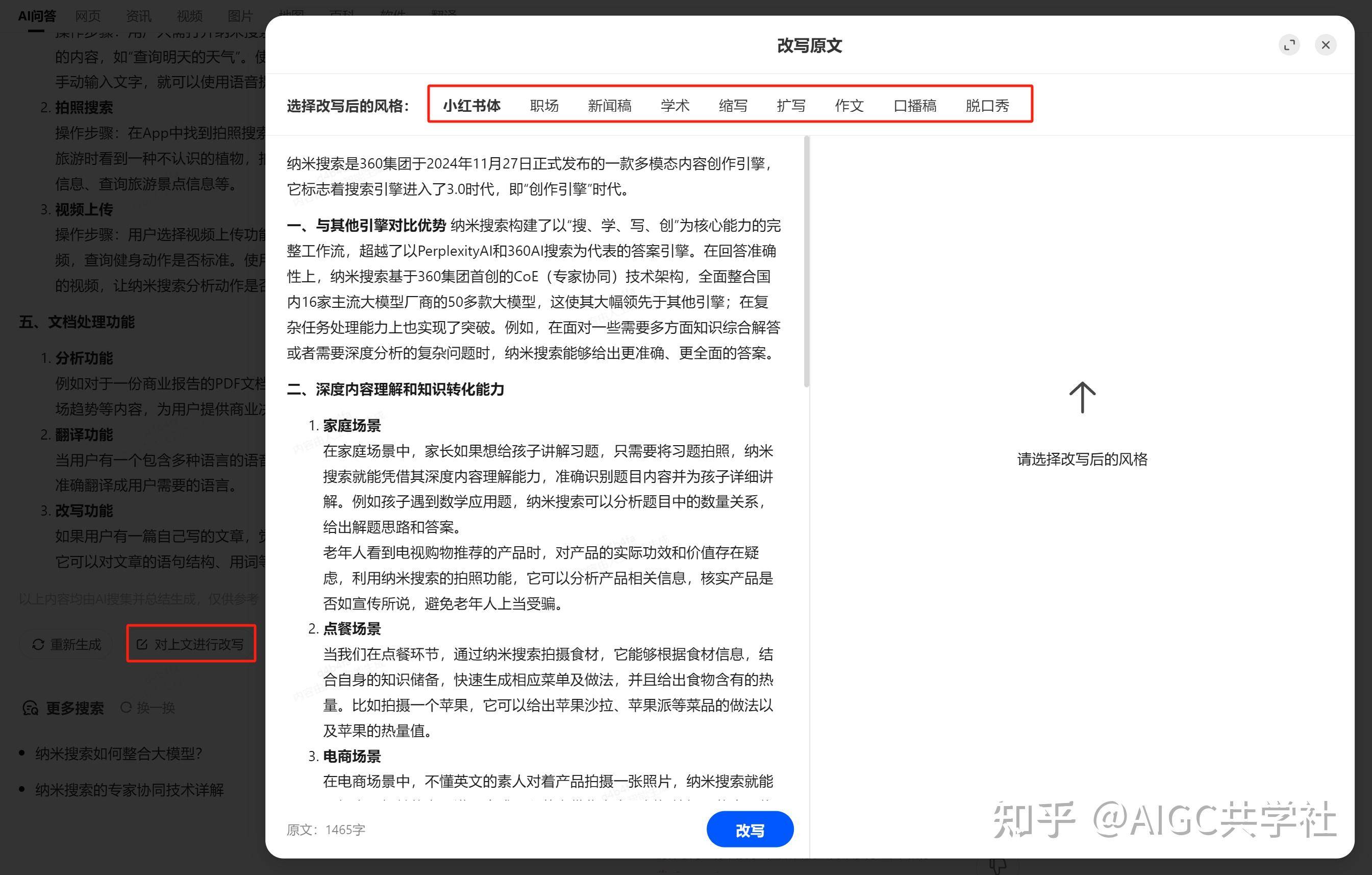Screen dimensions: 1372x875
Task: Switch to the 学术 style
Action: pos(675,106)
